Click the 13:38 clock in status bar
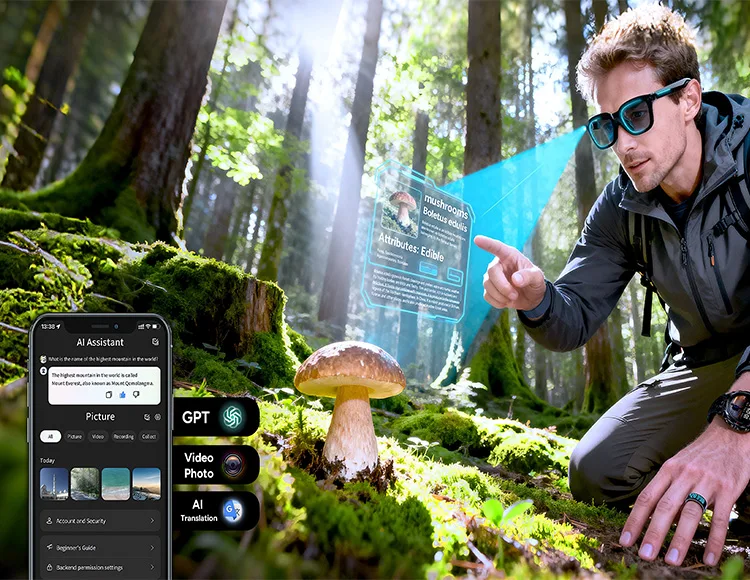The image size is (750, 580). tap(48, 326)
